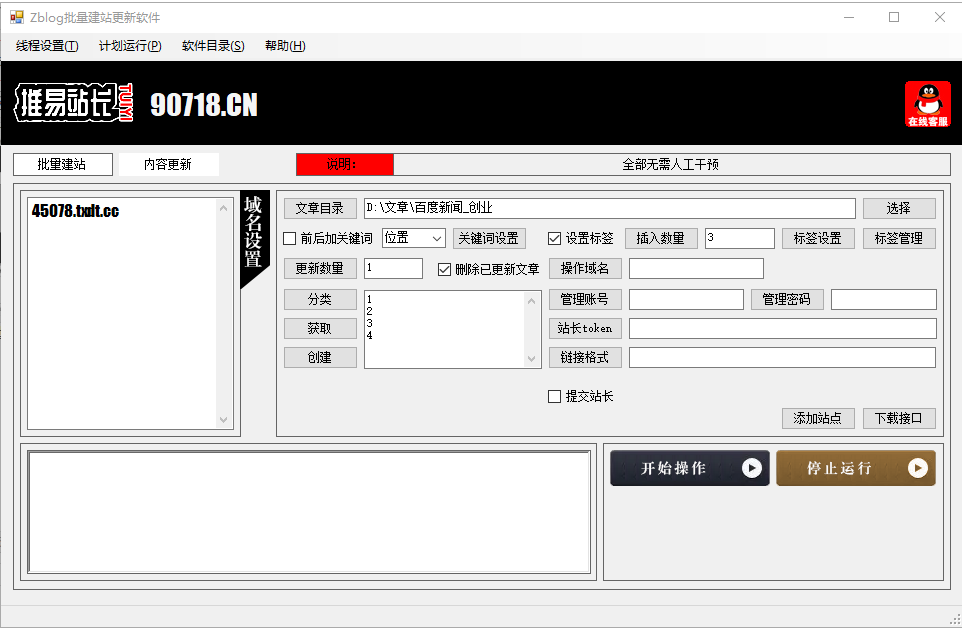Click the category list scroll up arrow
This screenshot has width=962, height=628.
point(531,301)
